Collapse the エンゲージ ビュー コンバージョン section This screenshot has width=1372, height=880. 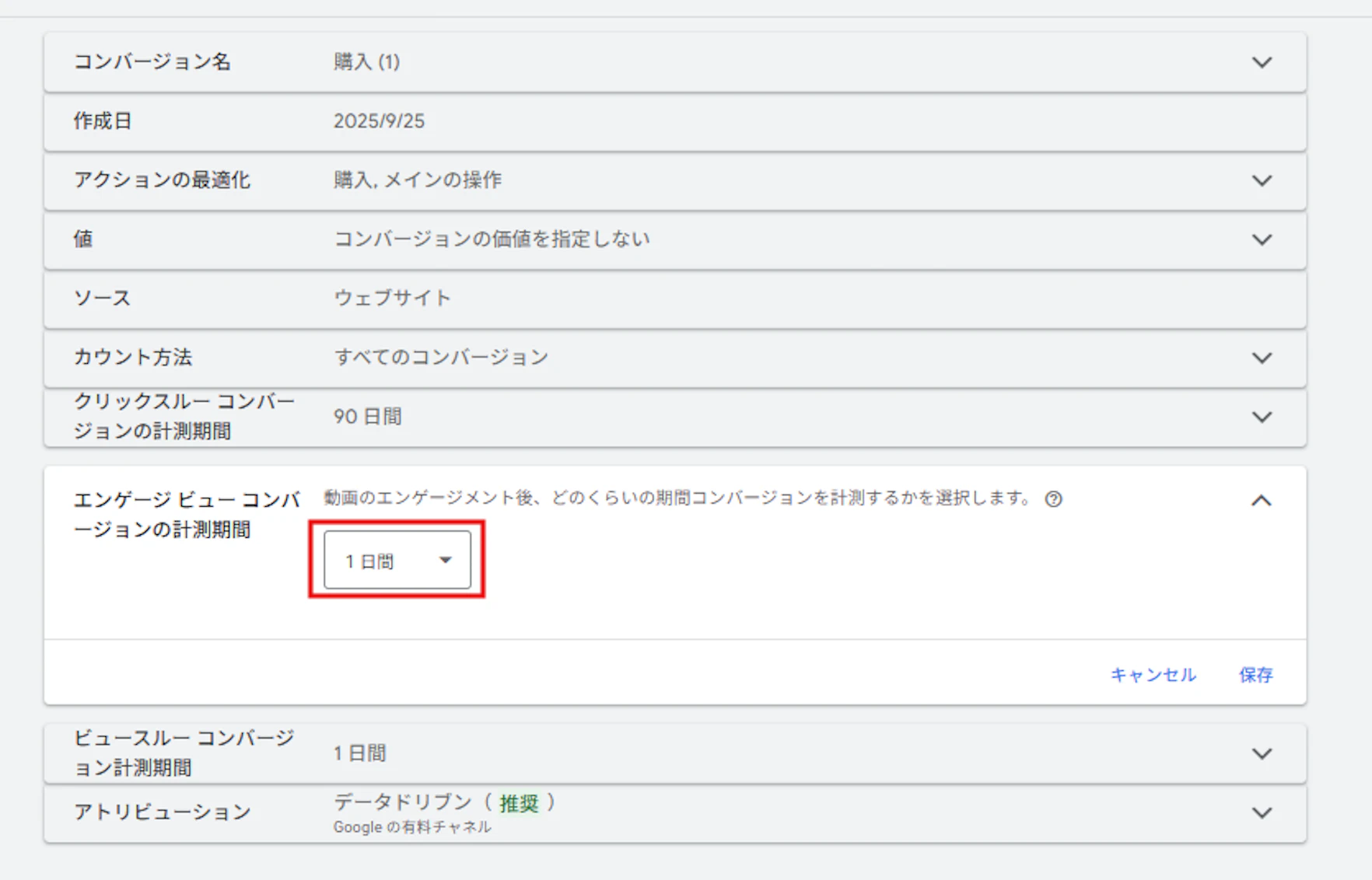[1262, 501]
